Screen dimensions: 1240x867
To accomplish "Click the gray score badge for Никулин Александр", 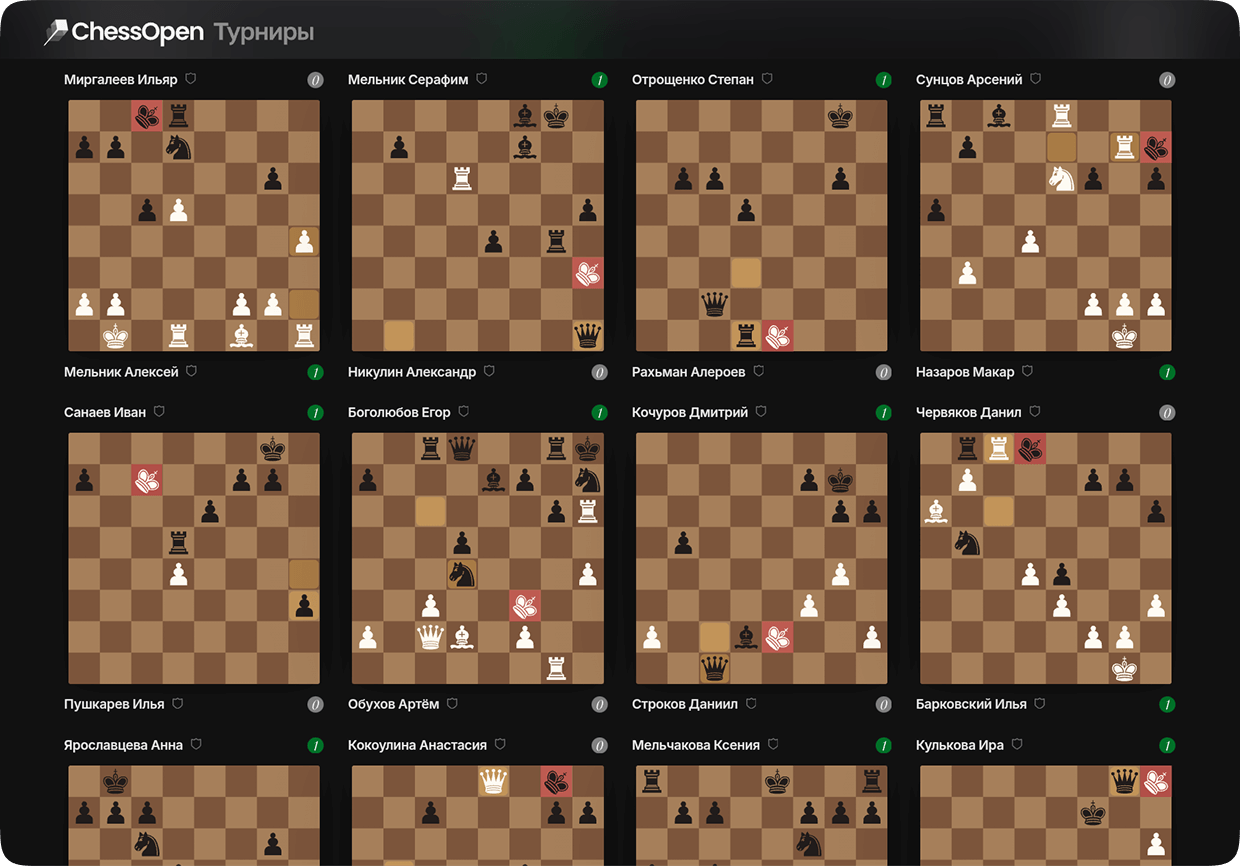I will [x=599, y=372].
